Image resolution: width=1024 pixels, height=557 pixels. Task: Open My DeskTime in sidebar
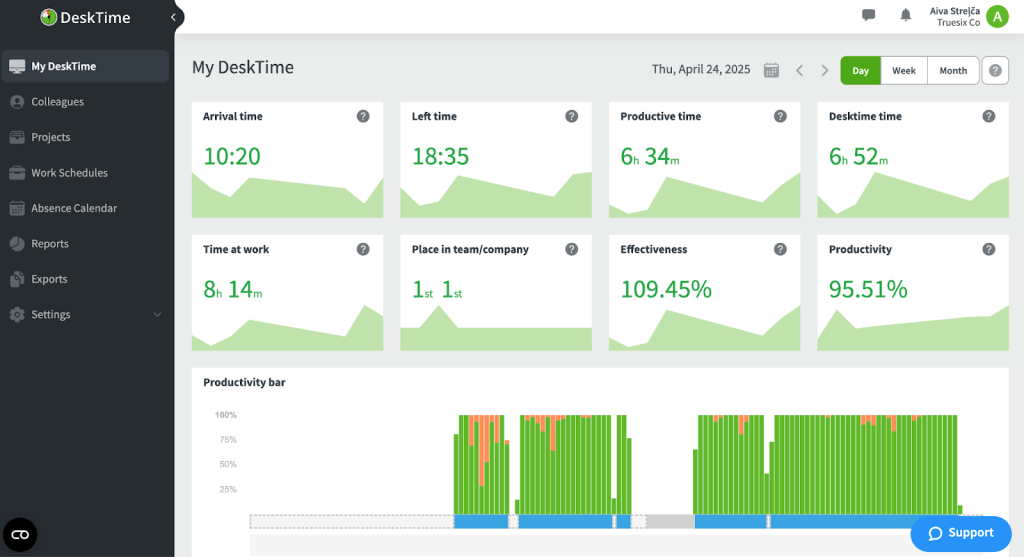tap(85, 66)
